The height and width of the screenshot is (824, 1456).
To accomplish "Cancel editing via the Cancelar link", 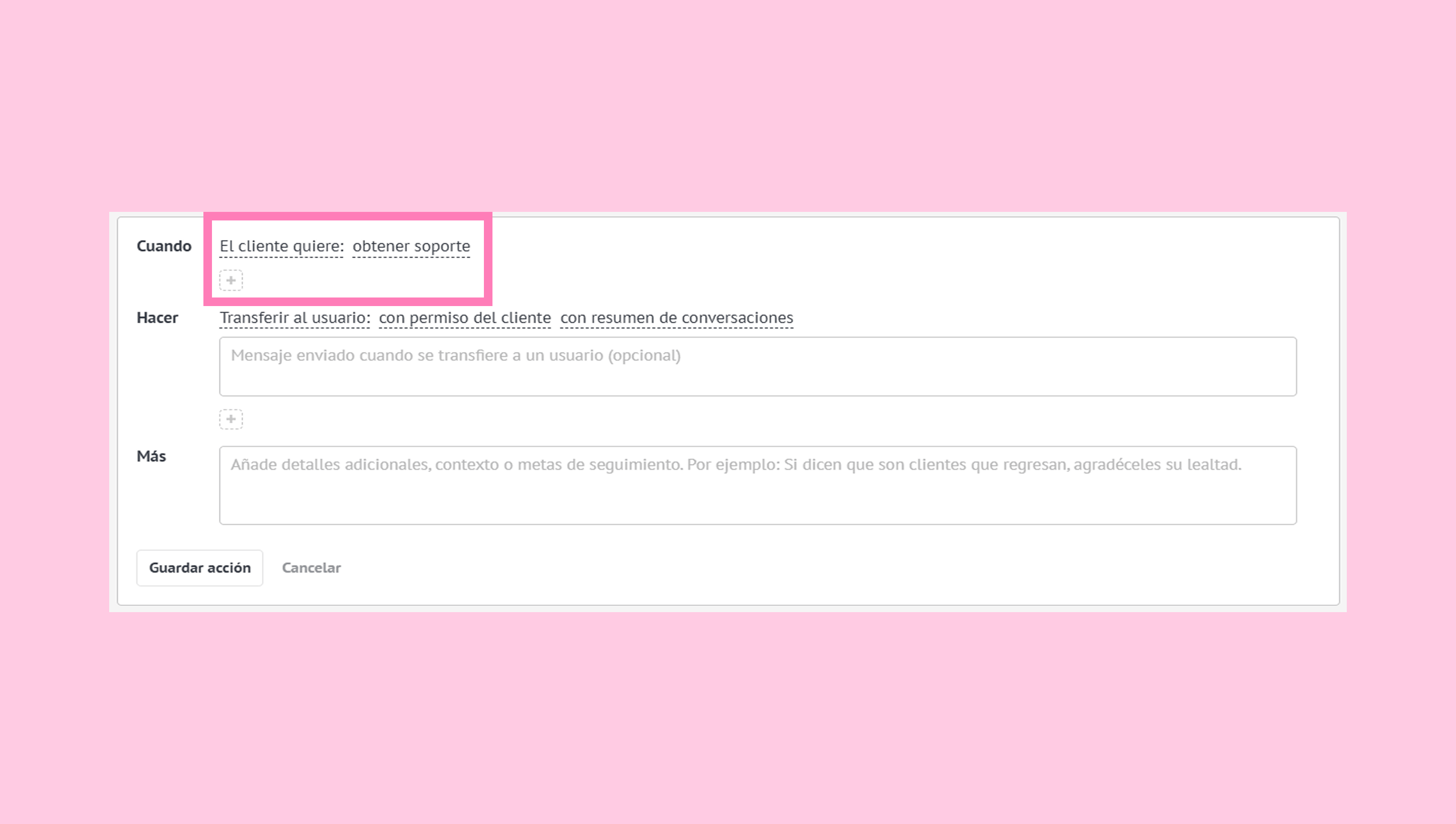I will click(x=312, y=568).
